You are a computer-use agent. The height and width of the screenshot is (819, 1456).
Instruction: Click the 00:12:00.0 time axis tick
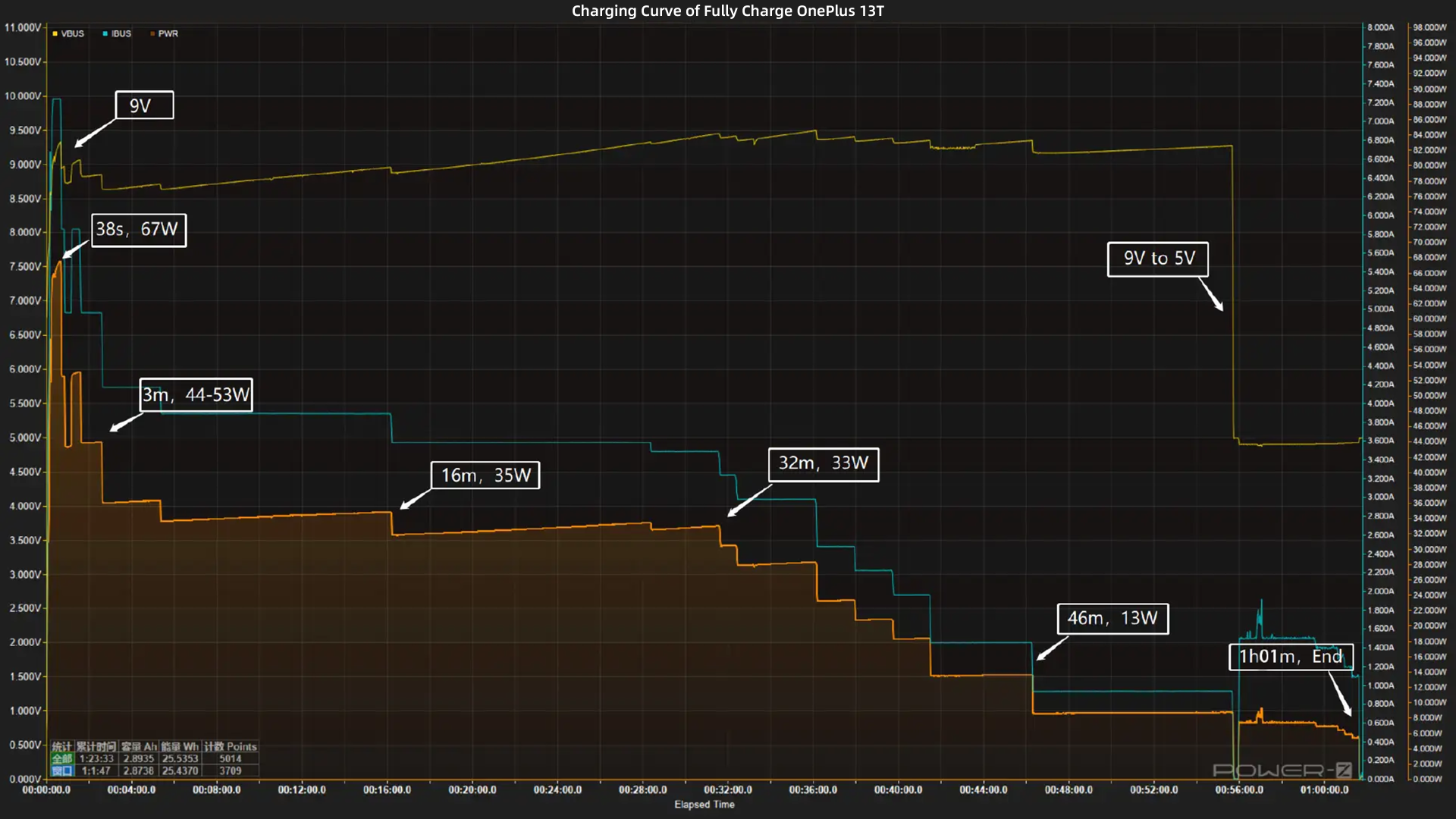(302, 790)
